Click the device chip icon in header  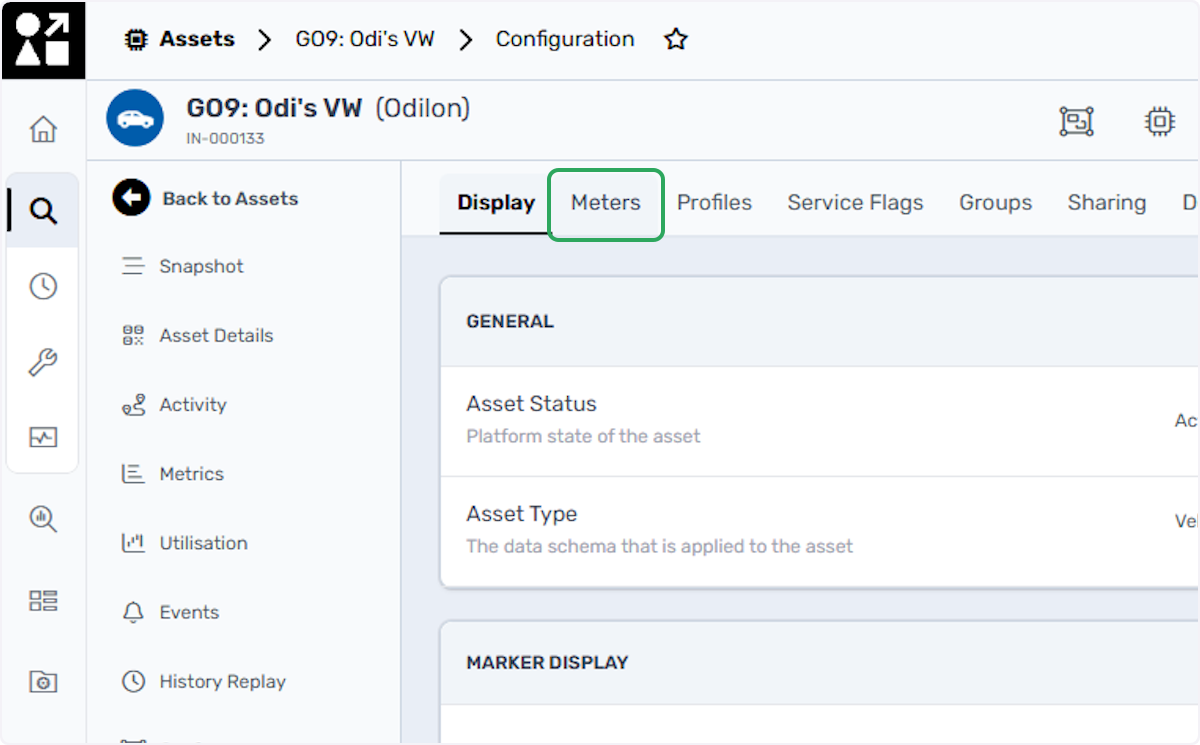coord(1159,122)
